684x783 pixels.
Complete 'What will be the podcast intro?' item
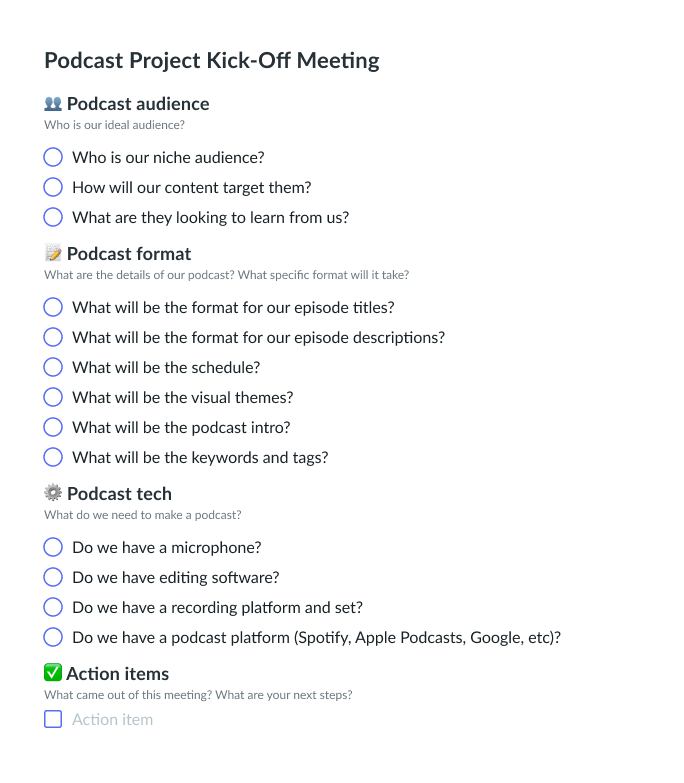pos(53,428)
